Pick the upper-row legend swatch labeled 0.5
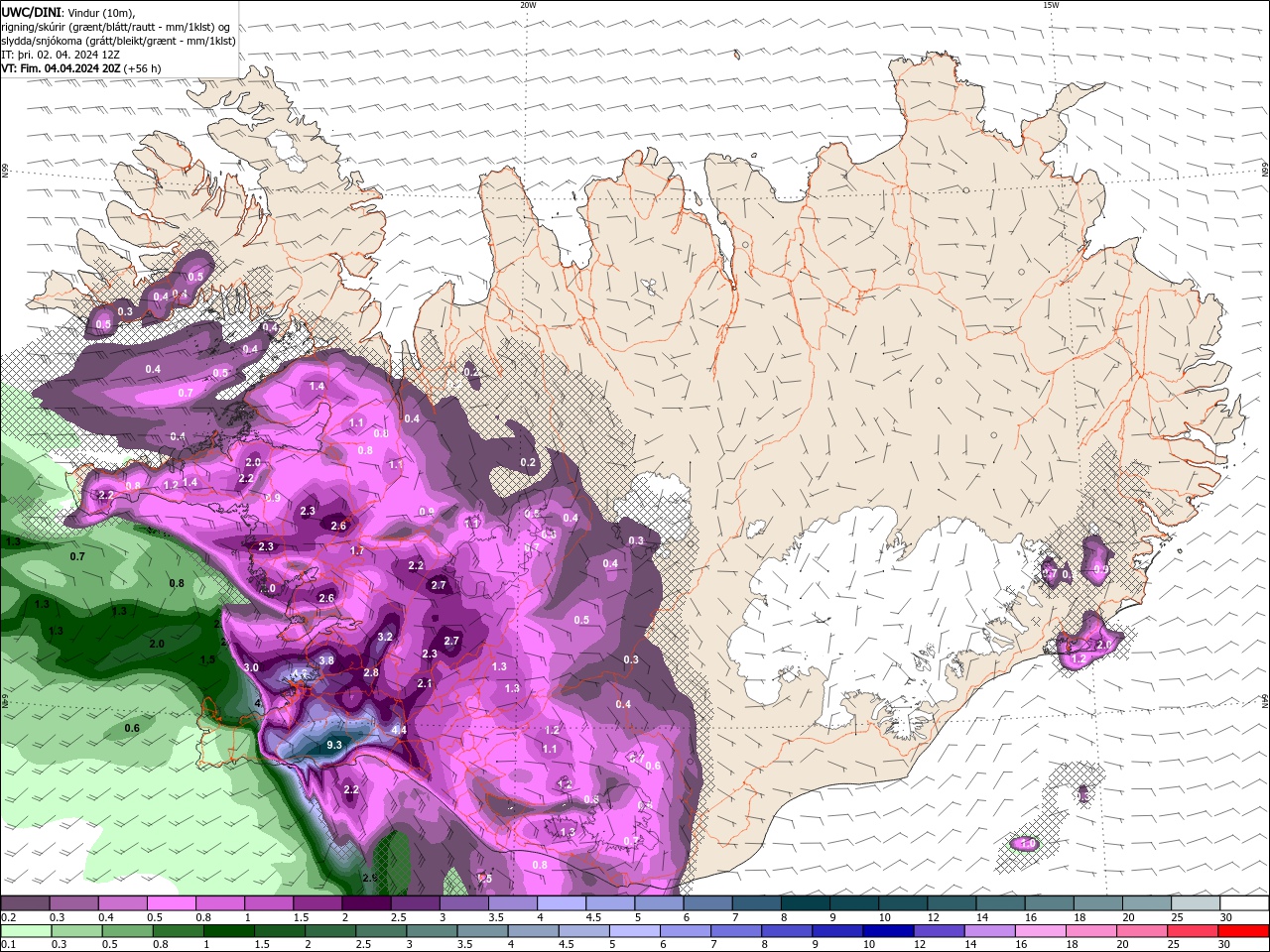 [x=172, y=903]
